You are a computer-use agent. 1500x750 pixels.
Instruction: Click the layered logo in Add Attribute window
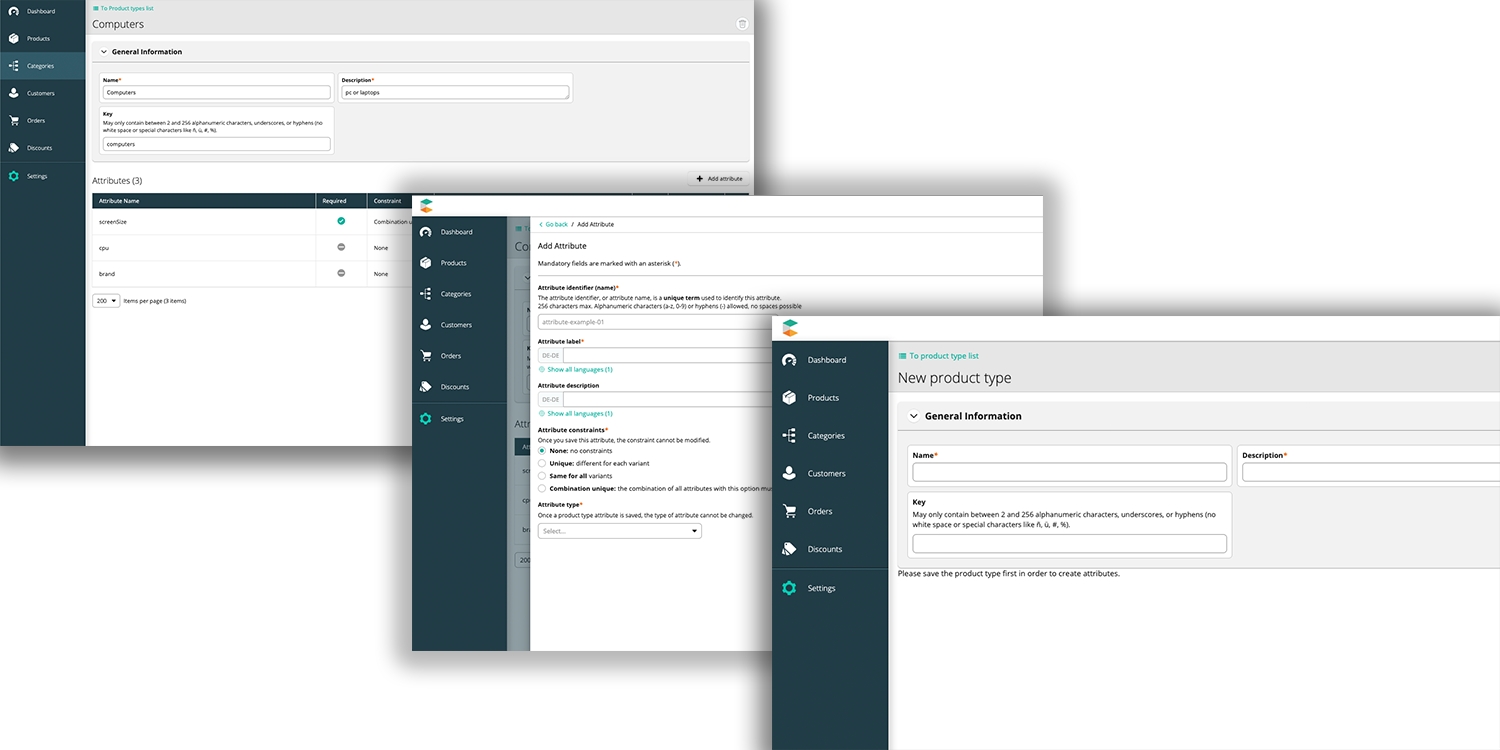[426, 206]
